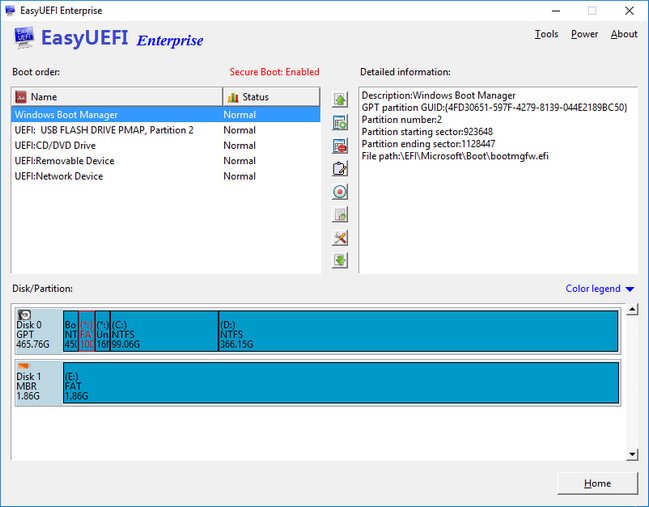649x507 pixels.
Task: Click the Partition number:2 line
Action: click(401, 120)
